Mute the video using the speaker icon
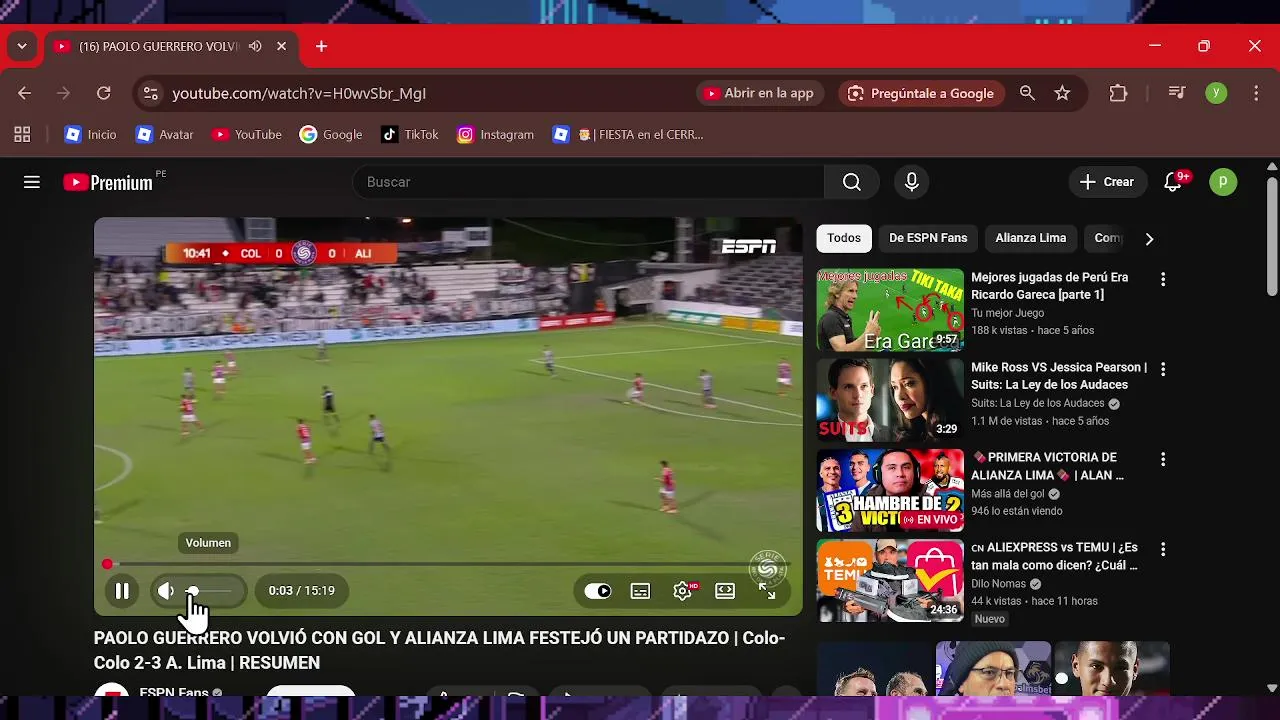 (x=166, y=591)
